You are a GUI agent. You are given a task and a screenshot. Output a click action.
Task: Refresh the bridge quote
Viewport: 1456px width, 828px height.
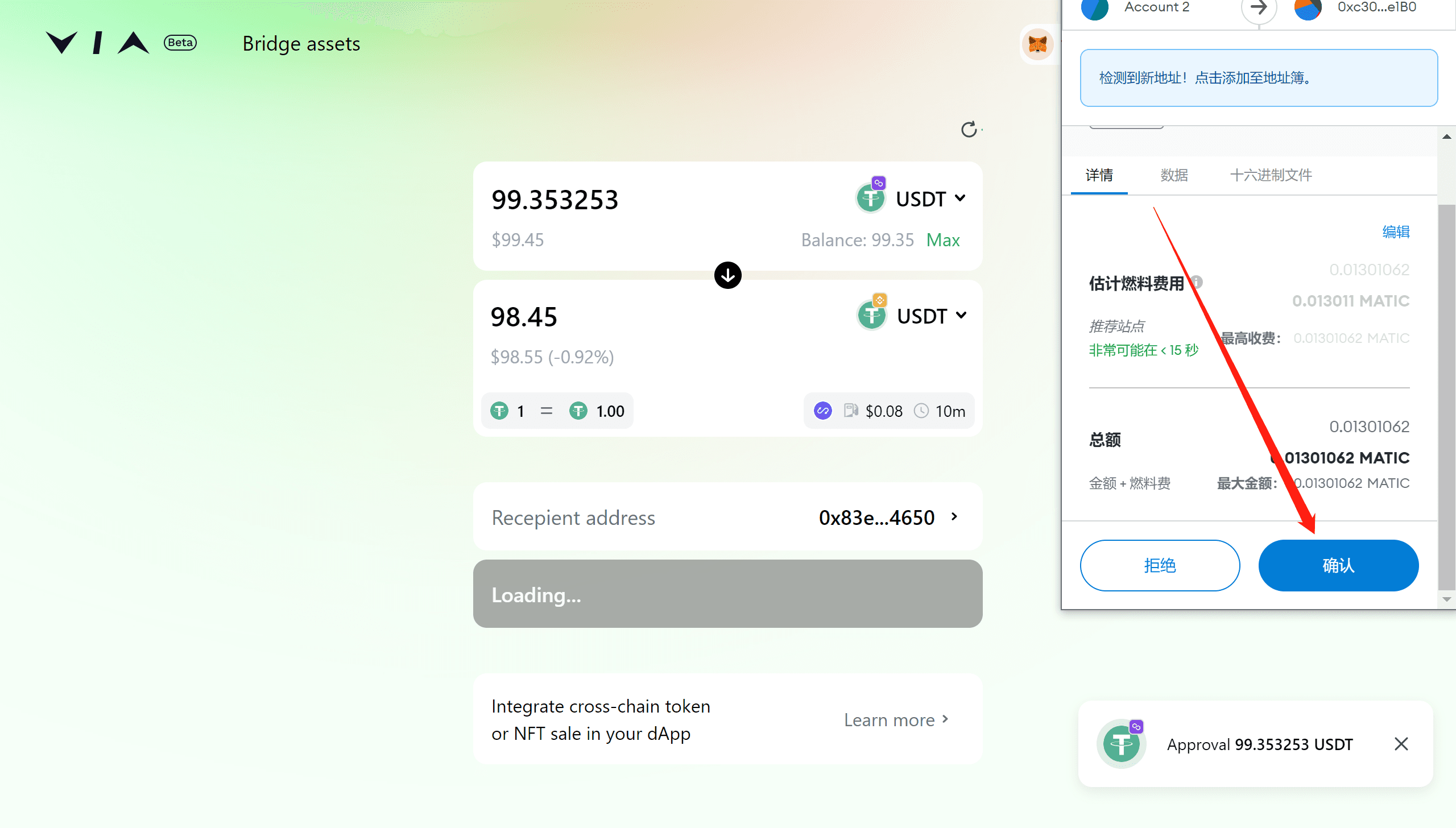coord(969,130)
